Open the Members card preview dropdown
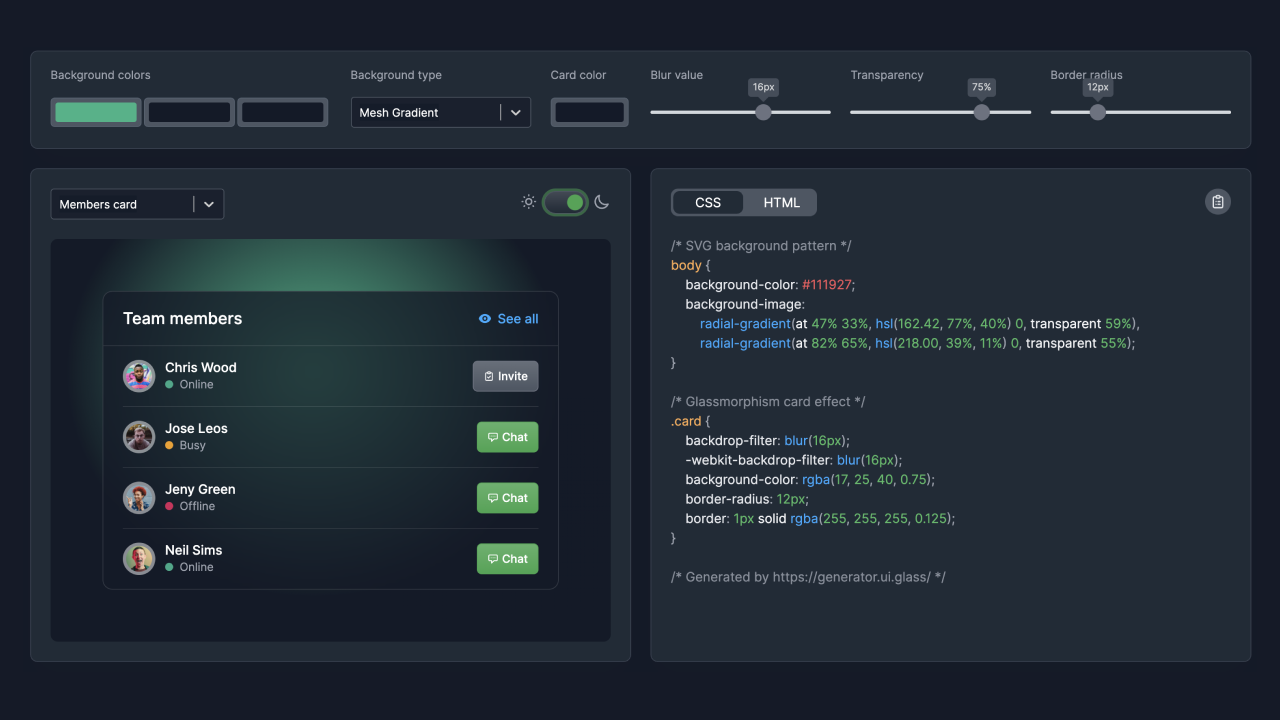 (x=137, y=203)
